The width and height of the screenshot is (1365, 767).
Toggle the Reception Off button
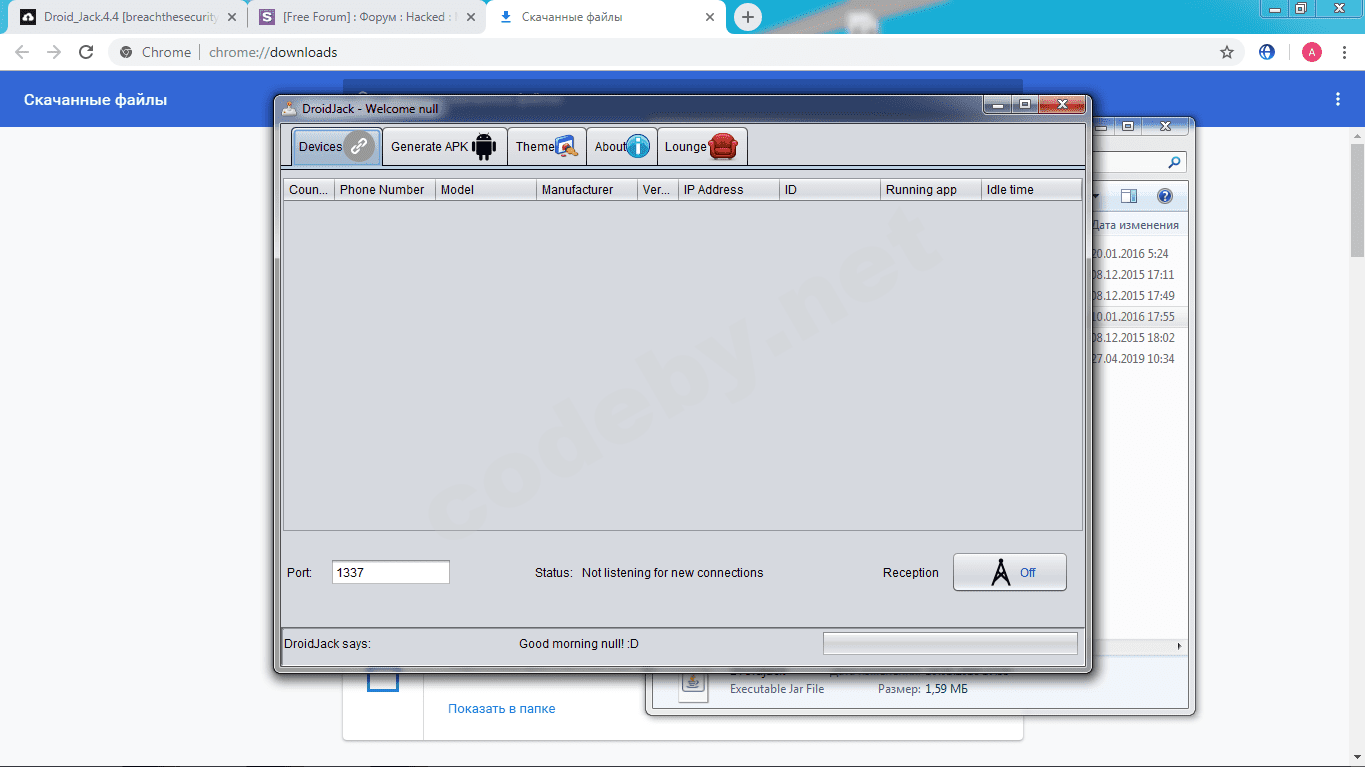[x=1009, y=572]
